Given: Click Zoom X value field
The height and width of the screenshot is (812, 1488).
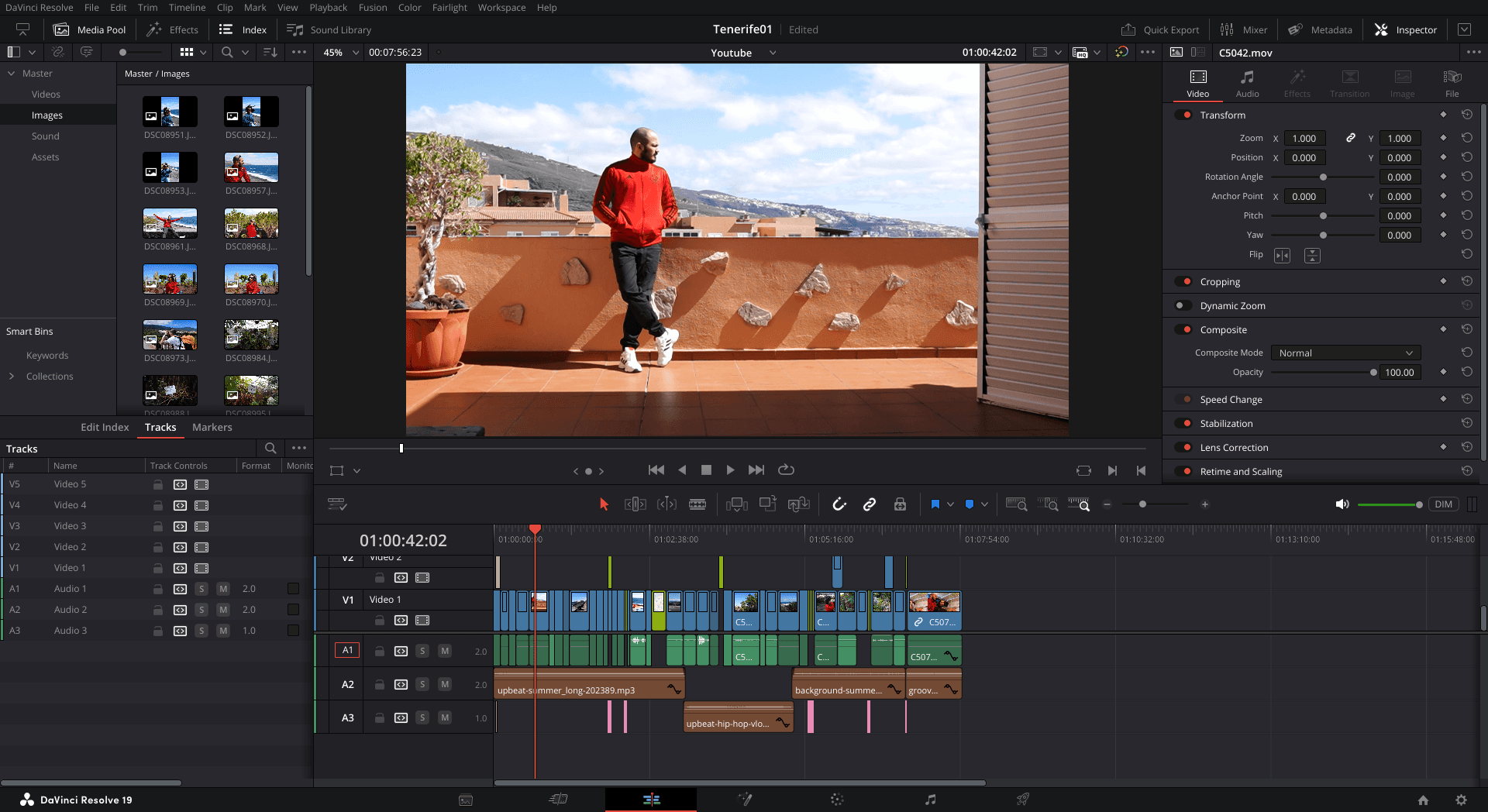Looking at the screenshot, I should point(1305,139).
